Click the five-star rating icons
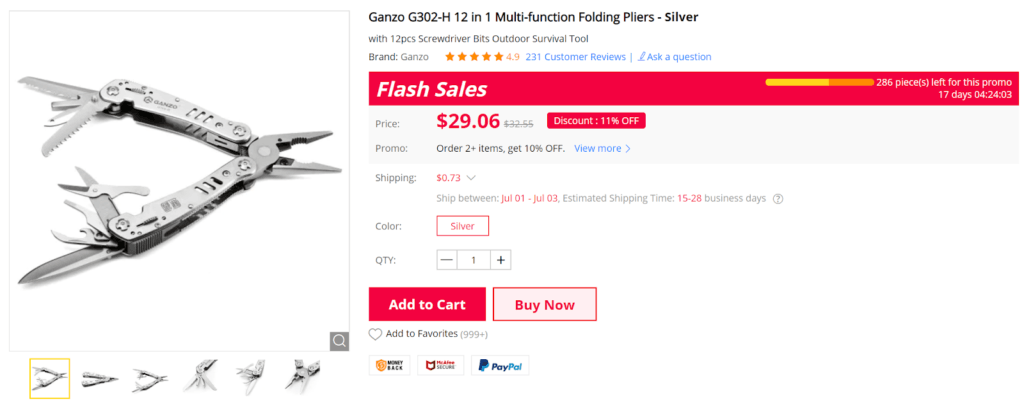This screenshot has height=404, width=1024. click(x=474, y=57)
